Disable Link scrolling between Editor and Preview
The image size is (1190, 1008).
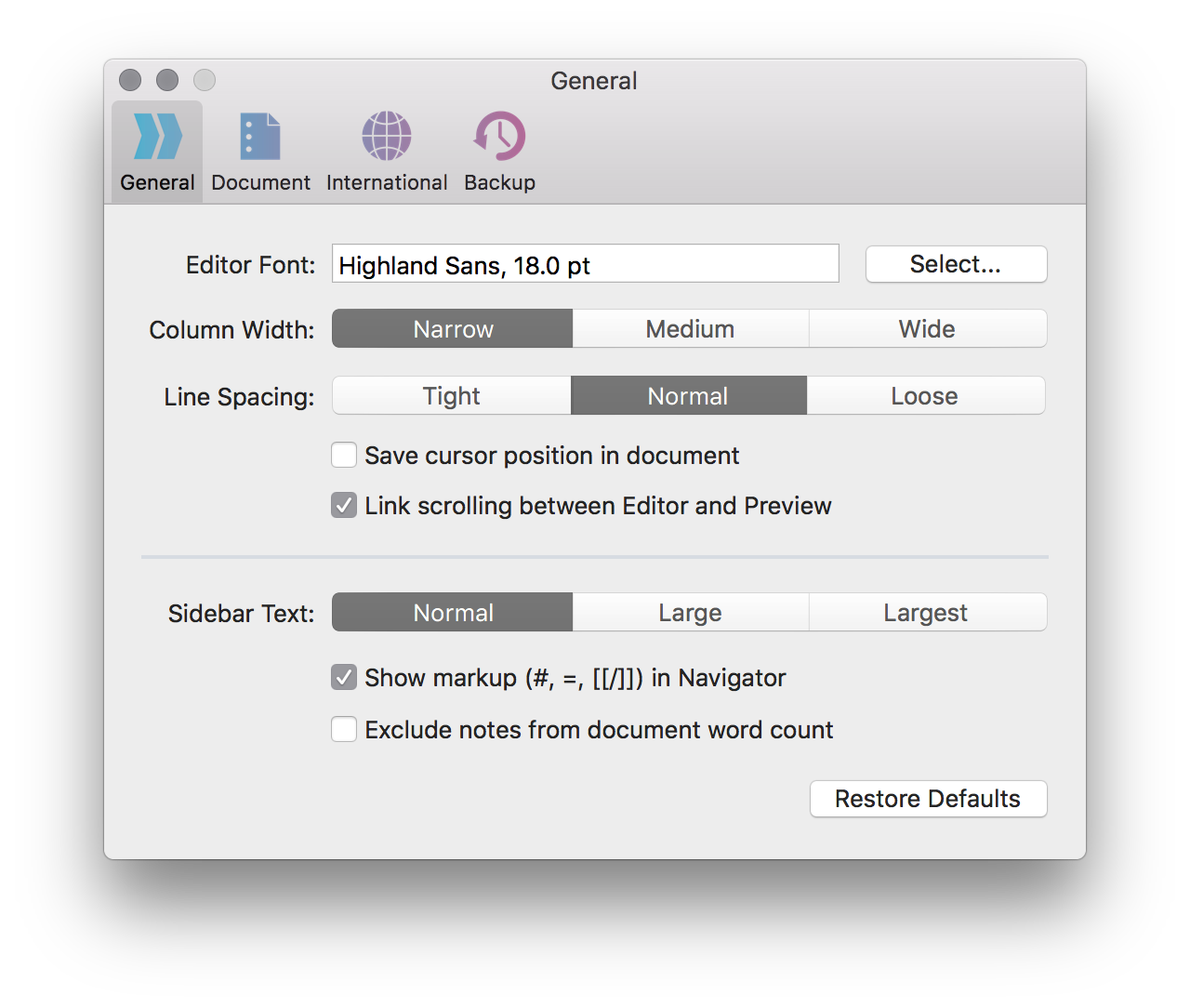343,505
